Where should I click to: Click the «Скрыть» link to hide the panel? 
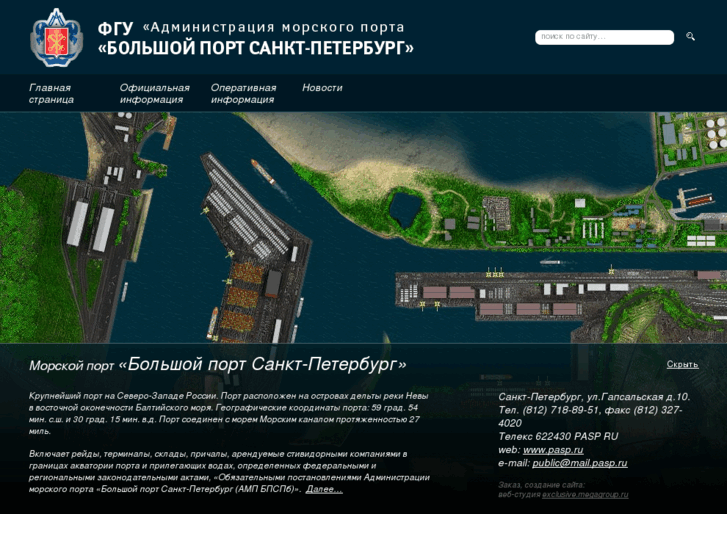click(x=682, y=365)
